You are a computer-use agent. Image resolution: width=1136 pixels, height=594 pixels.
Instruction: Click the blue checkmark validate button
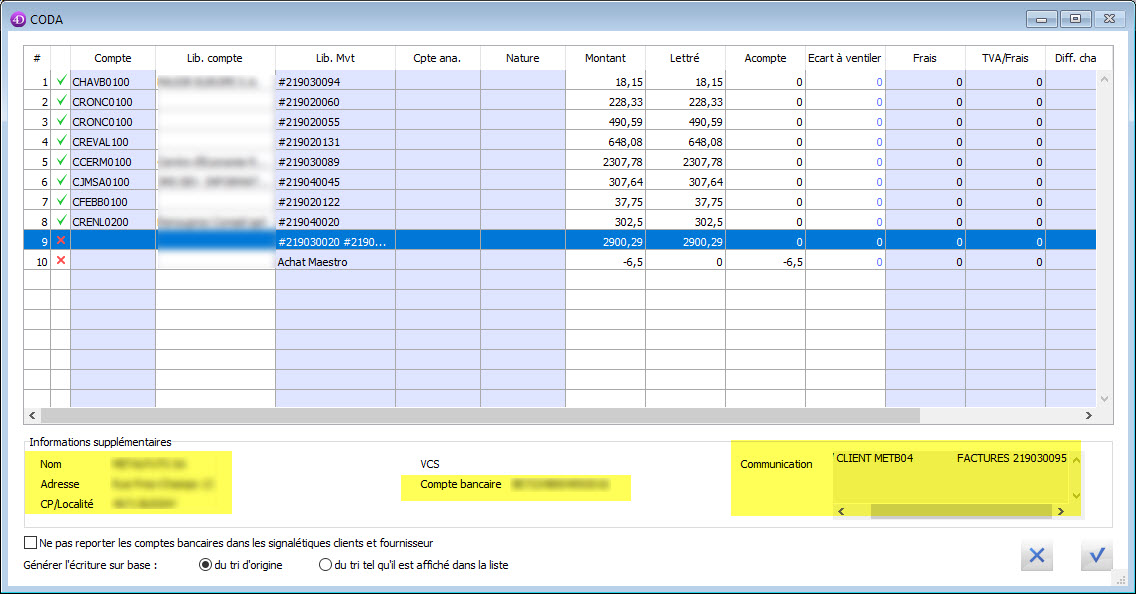1096,556
